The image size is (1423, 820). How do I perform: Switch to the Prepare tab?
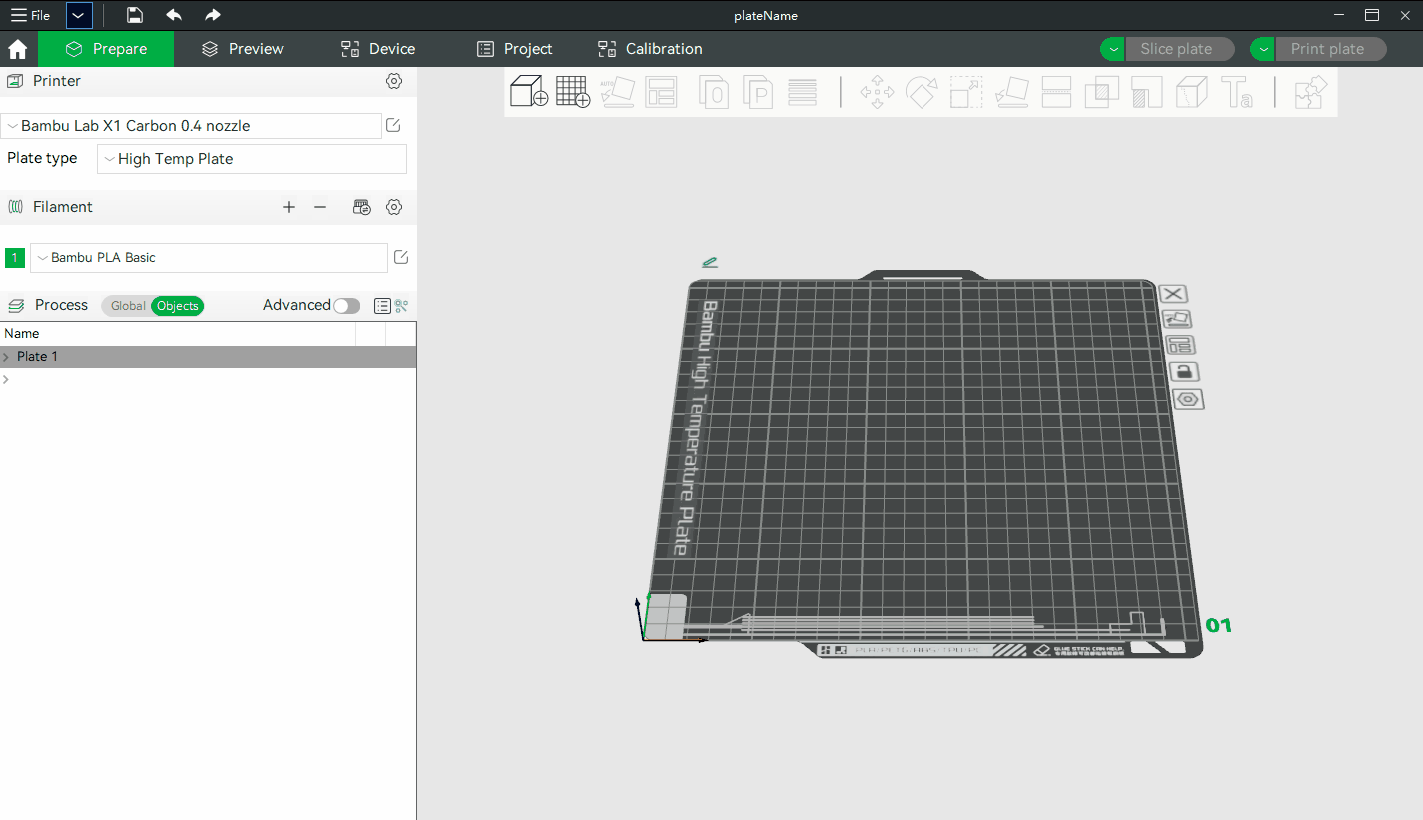tap(106, 49)
